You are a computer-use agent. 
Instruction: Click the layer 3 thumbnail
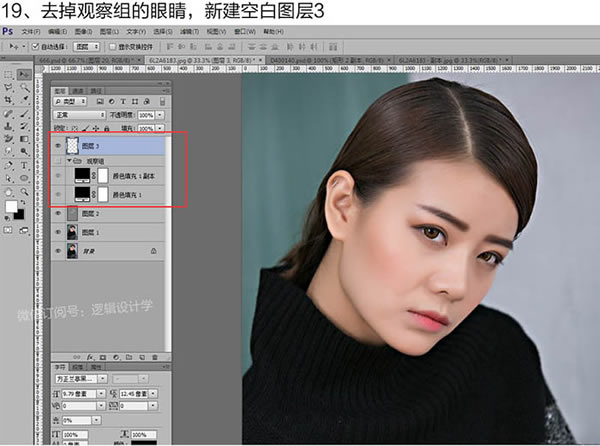72,146
